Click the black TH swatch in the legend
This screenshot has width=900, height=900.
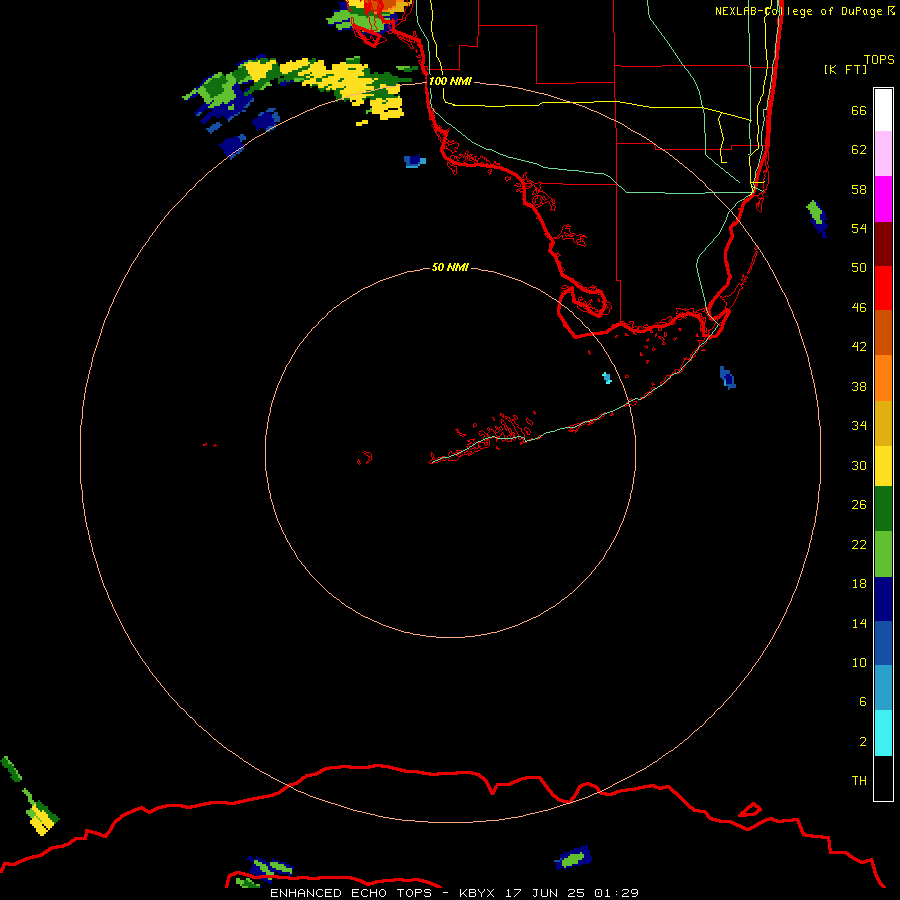(x=883, y=778)
